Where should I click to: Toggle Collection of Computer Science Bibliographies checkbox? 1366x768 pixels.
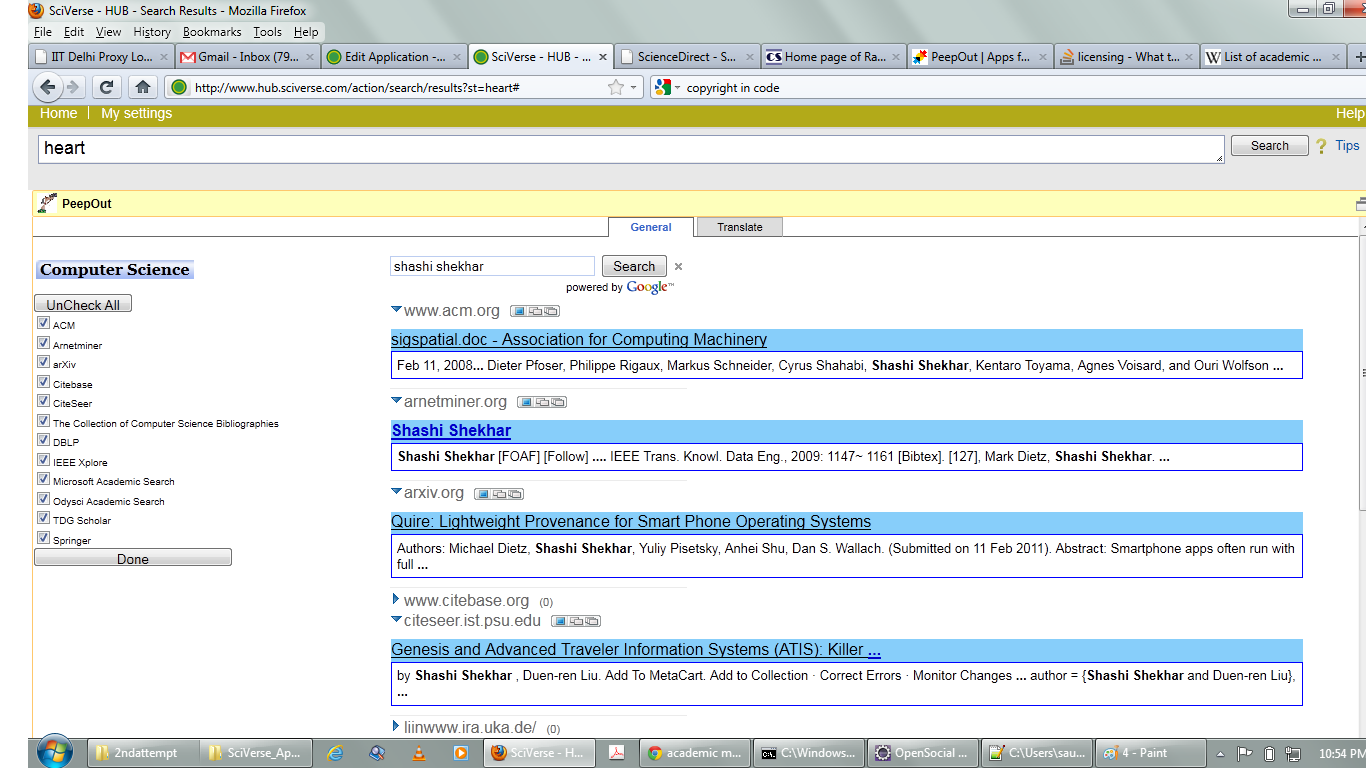[x=43, y=421]
